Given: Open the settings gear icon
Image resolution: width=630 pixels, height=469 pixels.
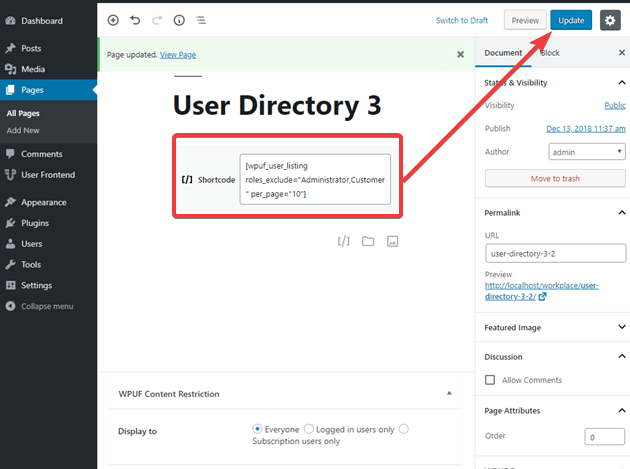Looking at the screenshot, I should (610, 20).
